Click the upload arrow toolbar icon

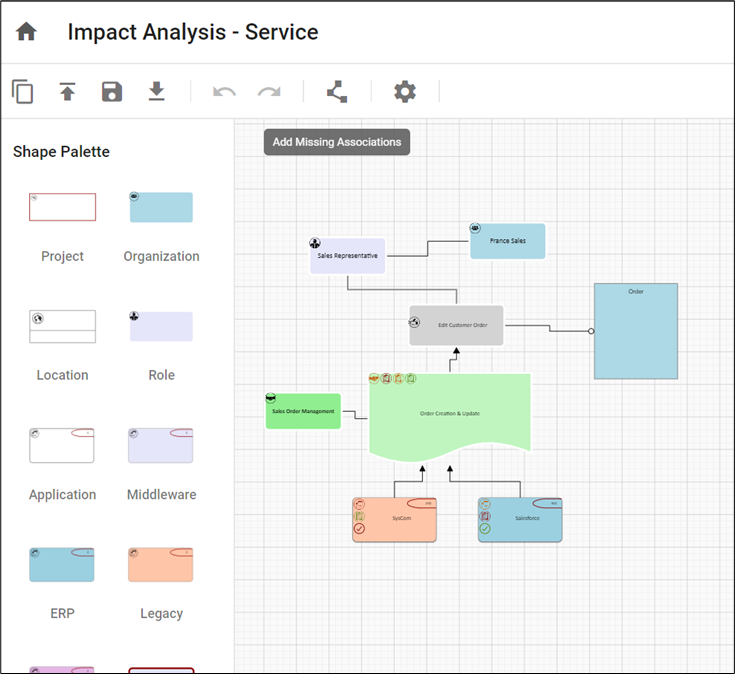pyautogui.click(x=67, y=92)
